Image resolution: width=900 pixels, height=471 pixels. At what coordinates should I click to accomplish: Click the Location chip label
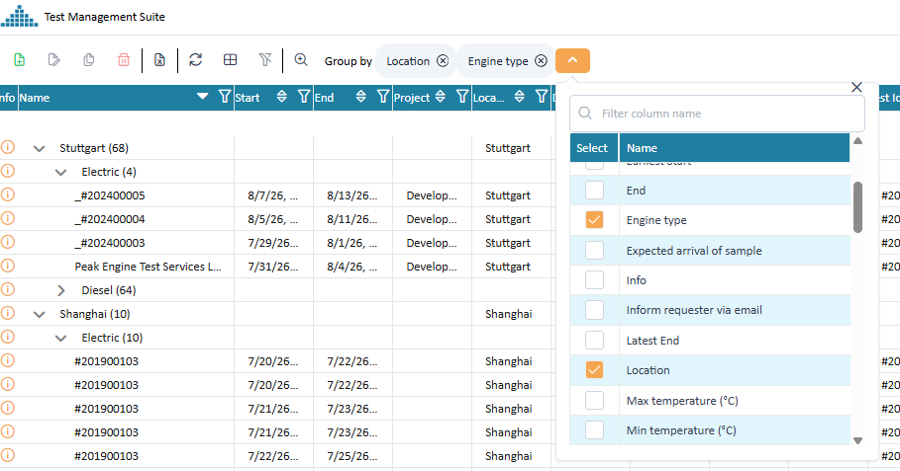tap(408, 61)
